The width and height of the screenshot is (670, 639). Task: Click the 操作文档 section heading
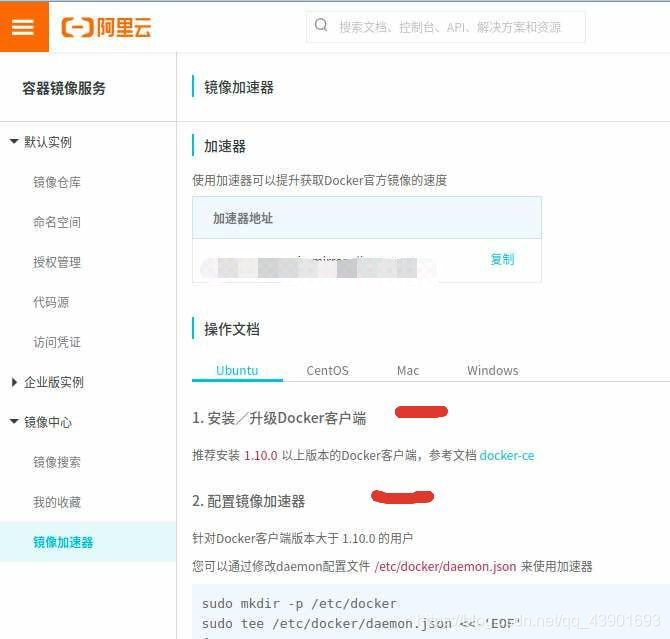click(232, 329)
